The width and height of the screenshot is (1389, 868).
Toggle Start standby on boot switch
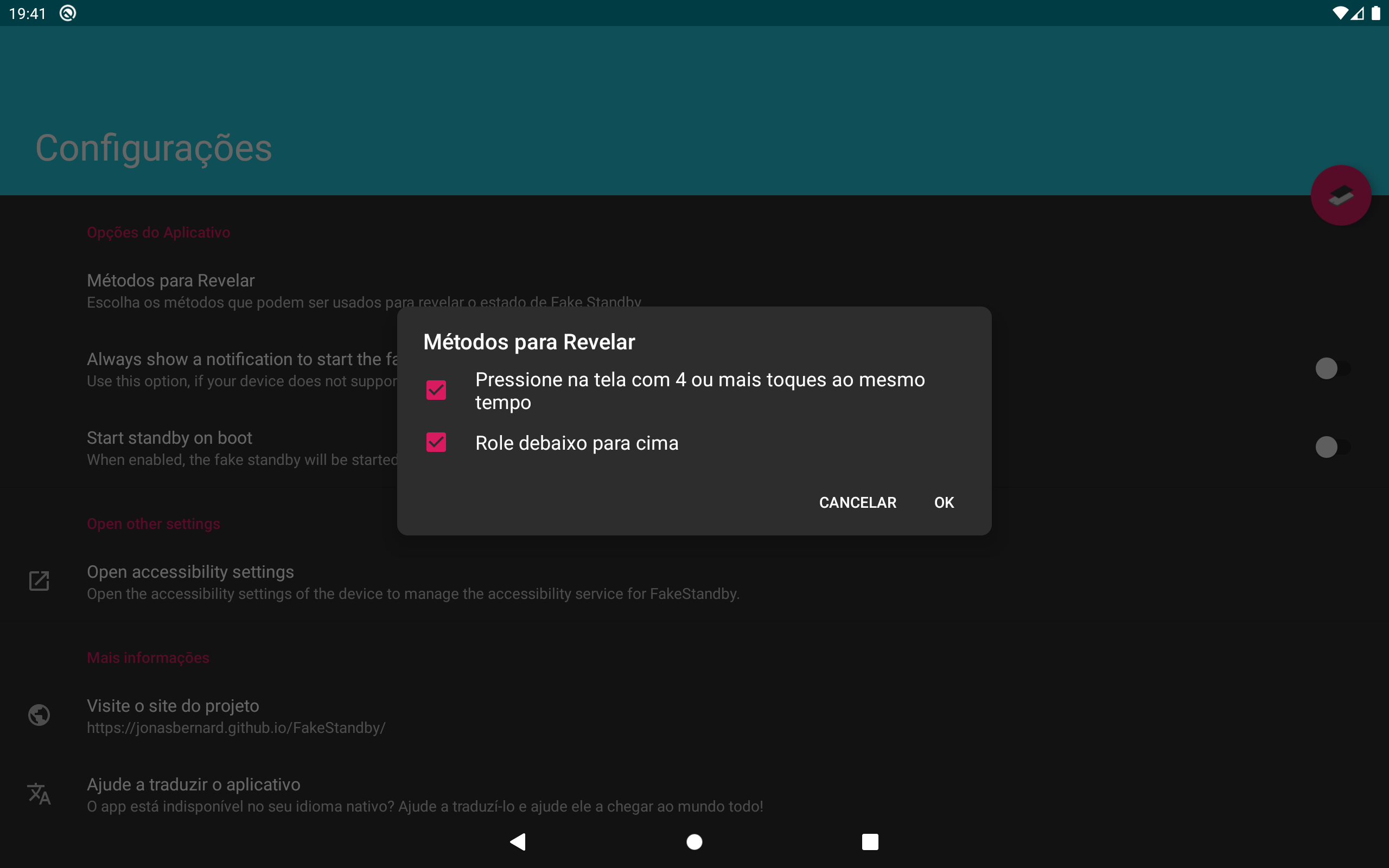coord(1331,446)
